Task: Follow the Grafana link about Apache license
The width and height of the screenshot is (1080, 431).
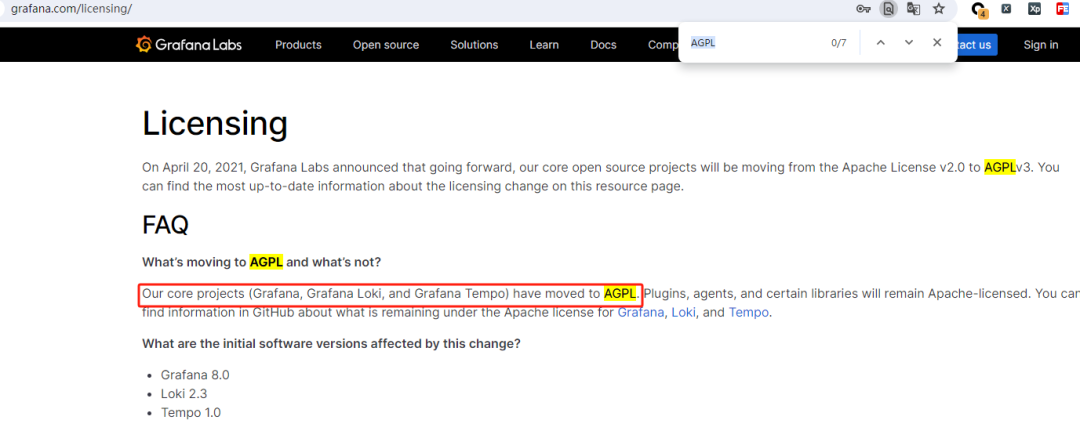Action: [x=641, y=313]
